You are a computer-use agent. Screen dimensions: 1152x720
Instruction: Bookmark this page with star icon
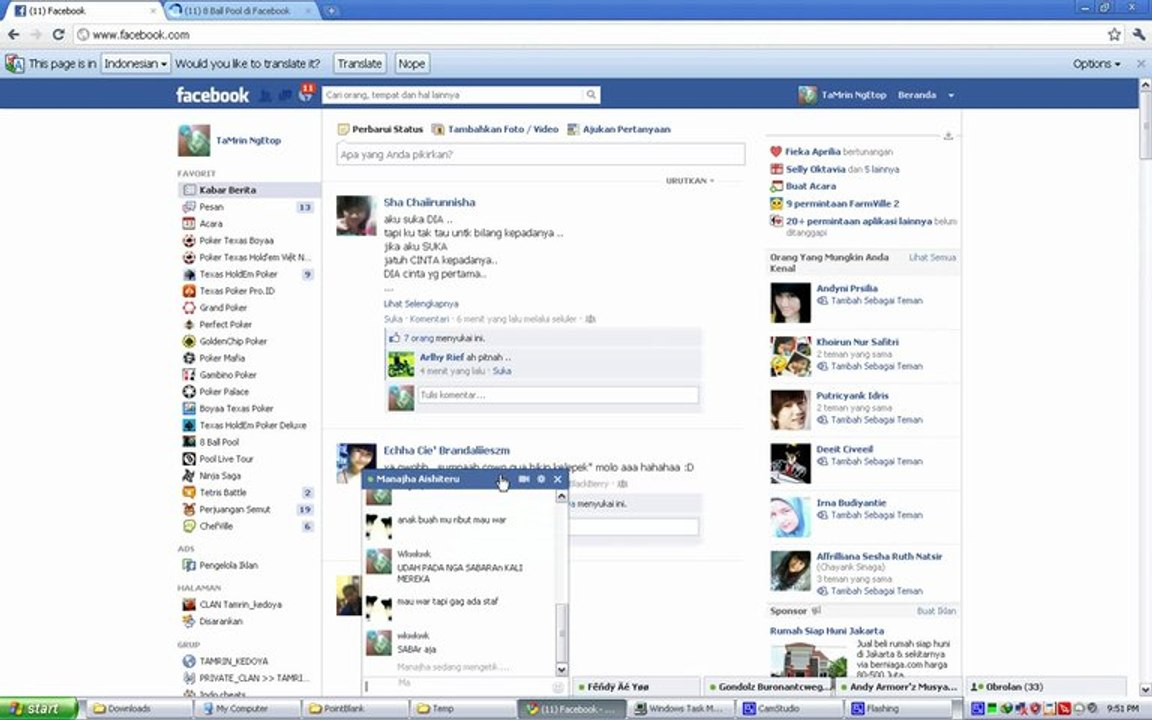click(1114, 35)
